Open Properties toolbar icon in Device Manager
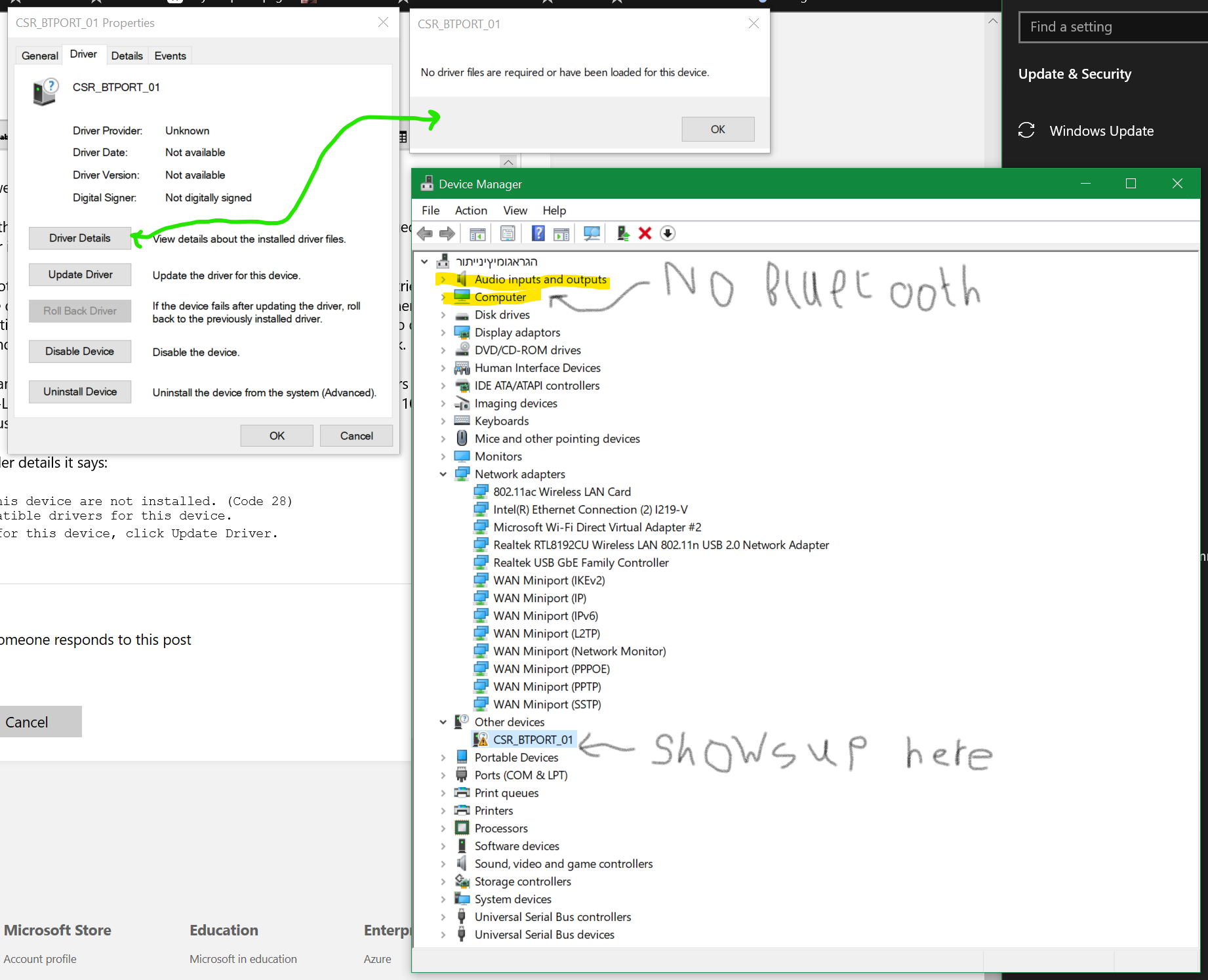The width and height of the screenshot is (1208, 980). coord(508,234)
